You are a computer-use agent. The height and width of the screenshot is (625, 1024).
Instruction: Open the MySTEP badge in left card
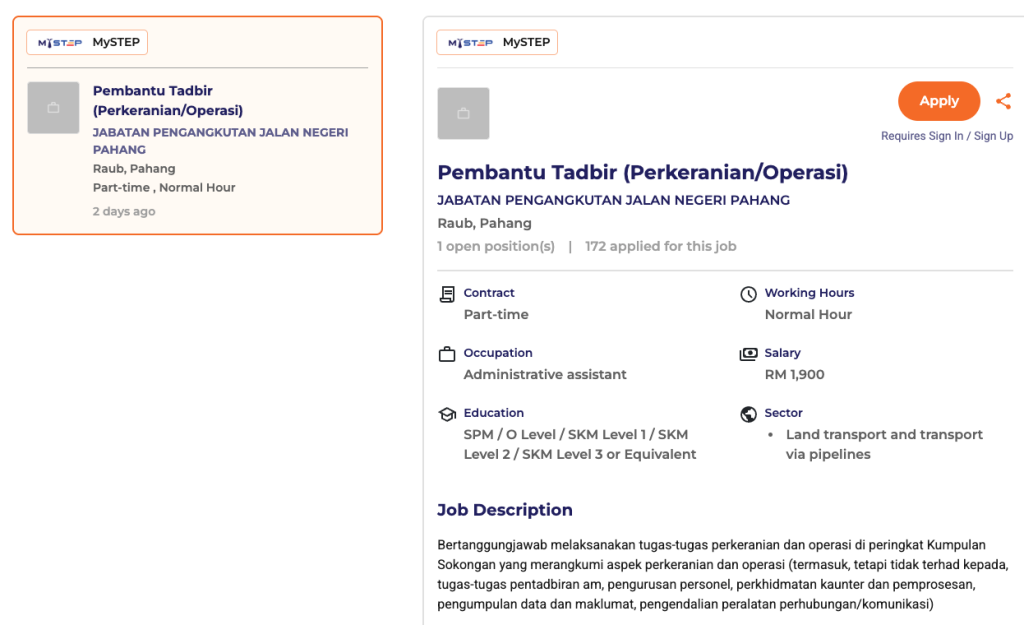click(88, 42)
